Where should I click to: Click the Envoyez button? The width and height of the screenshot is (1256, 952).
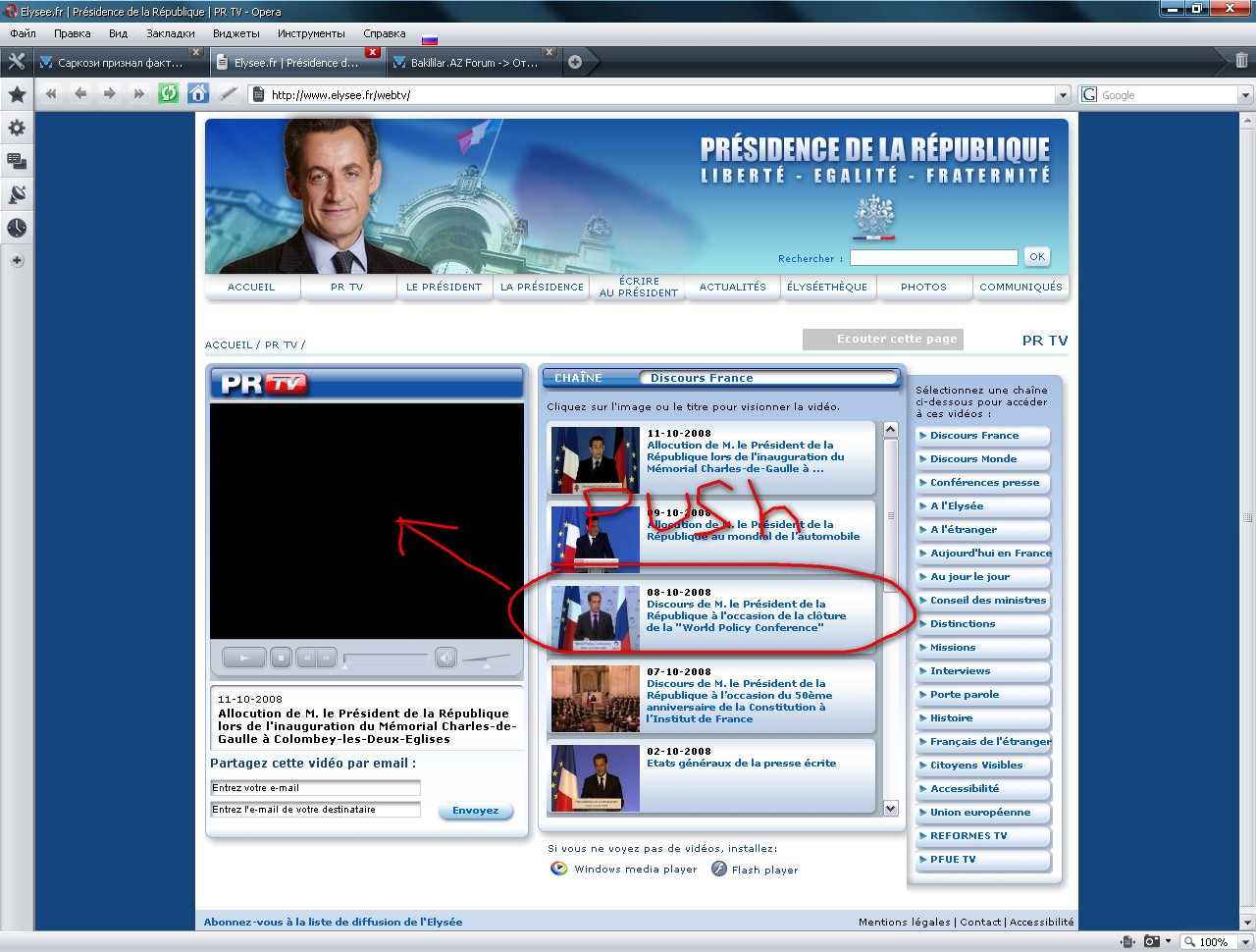[x=475, y=811]
